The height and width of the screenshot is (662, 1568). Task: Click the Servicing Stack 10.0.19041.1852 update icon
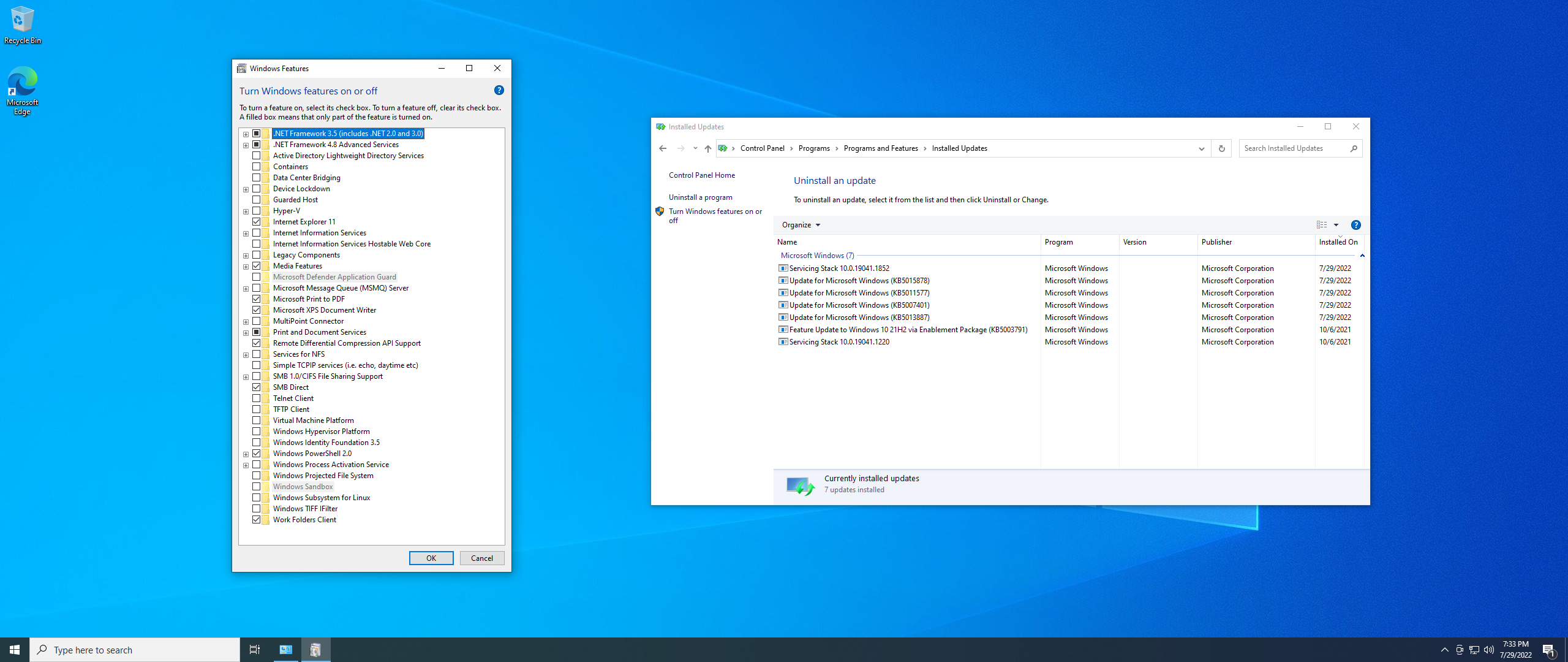pos(783,268)
